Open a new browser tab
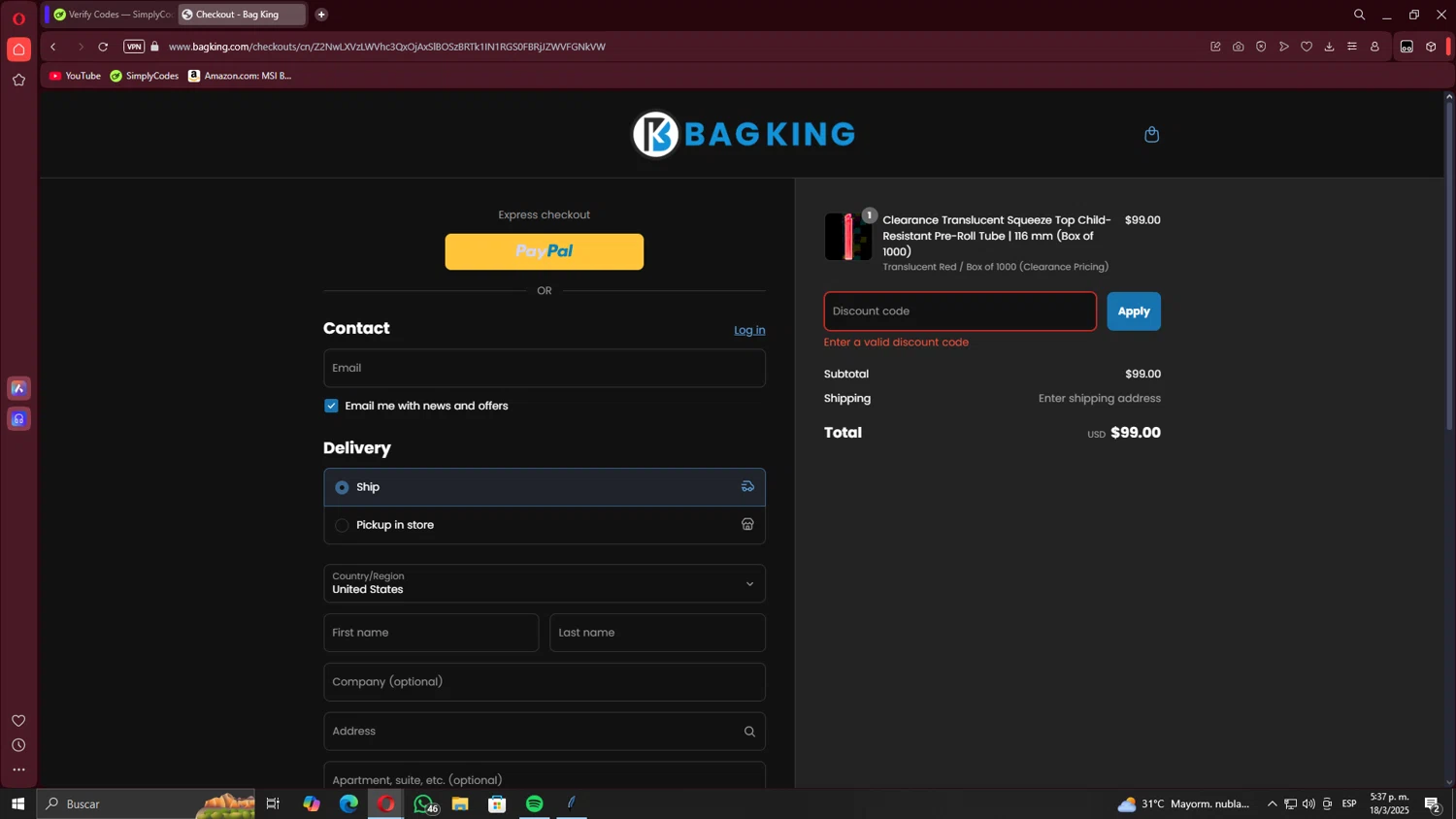This screenshot has height=819, width=1456. (321, 15)
